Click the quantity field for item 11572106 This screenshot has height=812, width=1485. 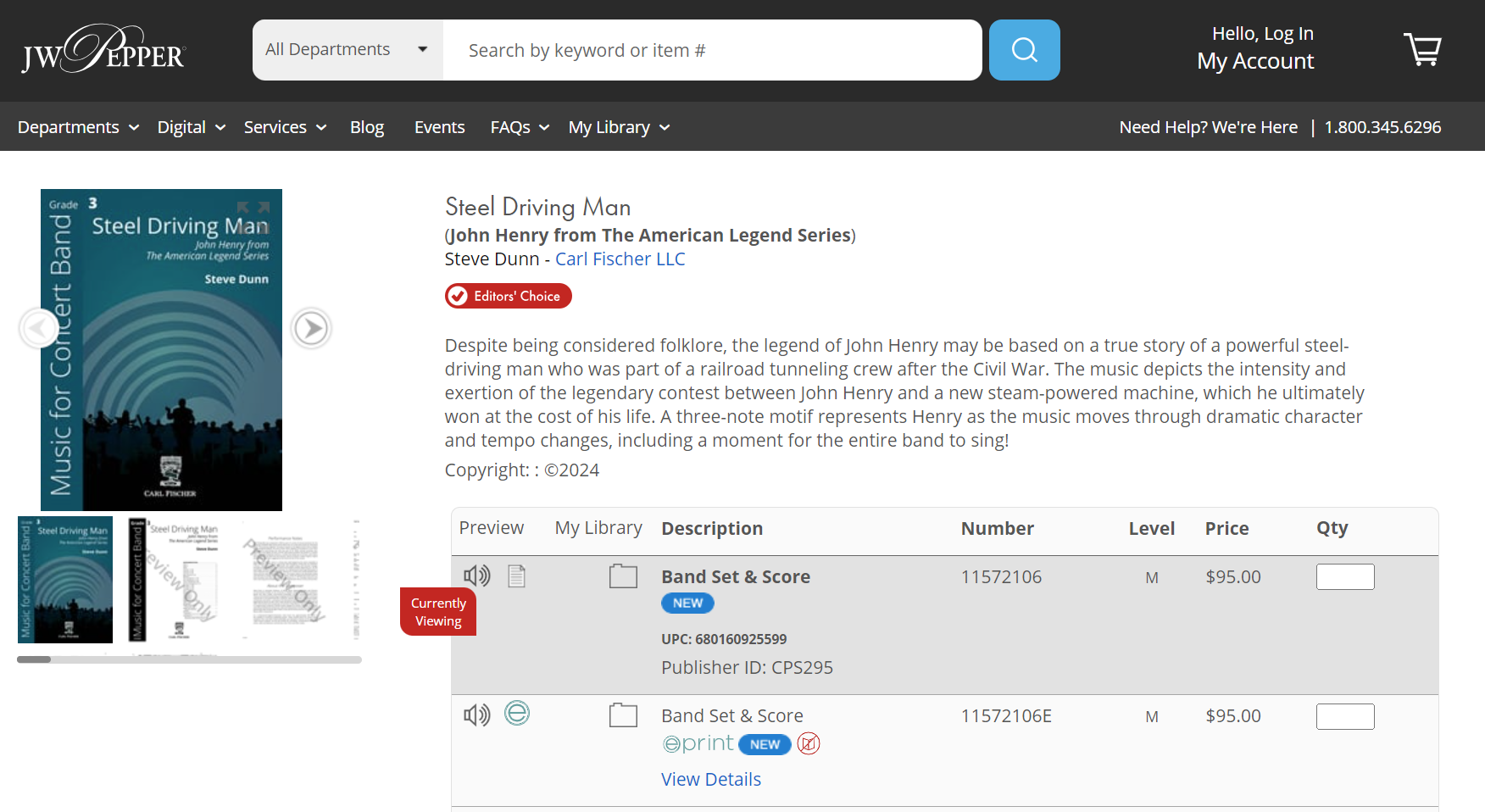pyautogui.click(x=1344, y=577)
